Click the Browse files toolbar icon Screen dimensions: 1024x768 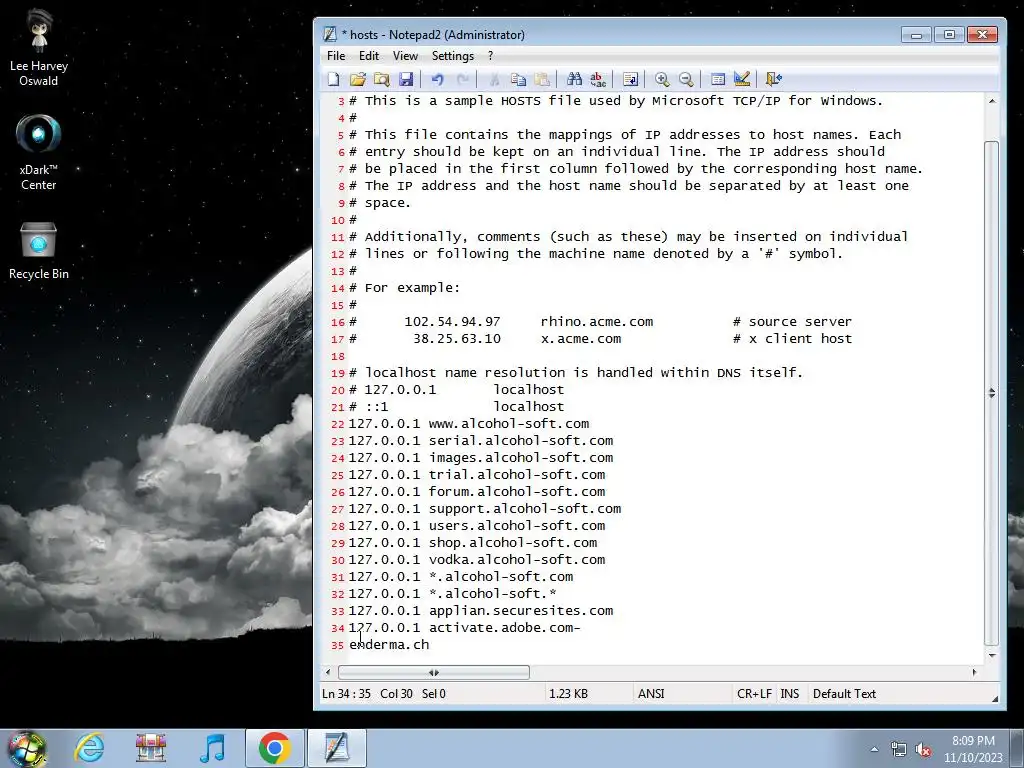[381, 79]
